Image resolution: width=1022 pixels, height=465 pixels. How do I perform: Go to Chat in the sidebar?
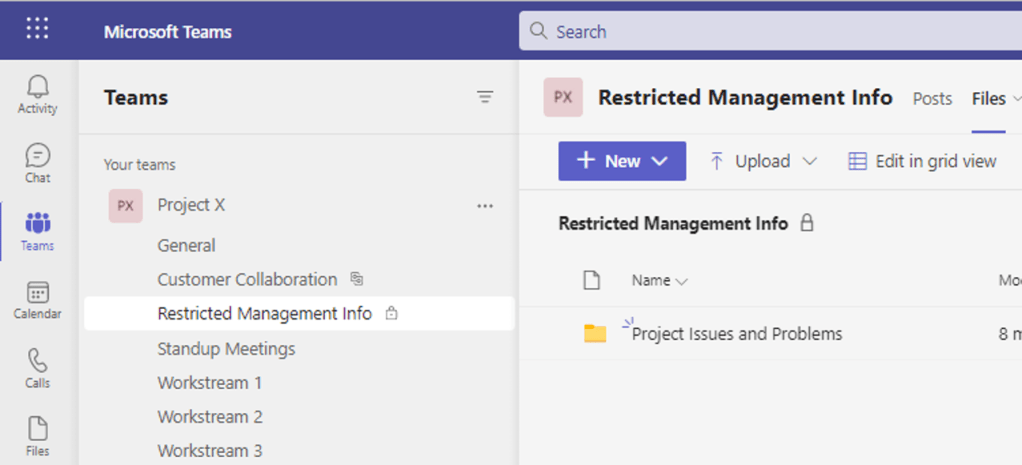[37, 163]
